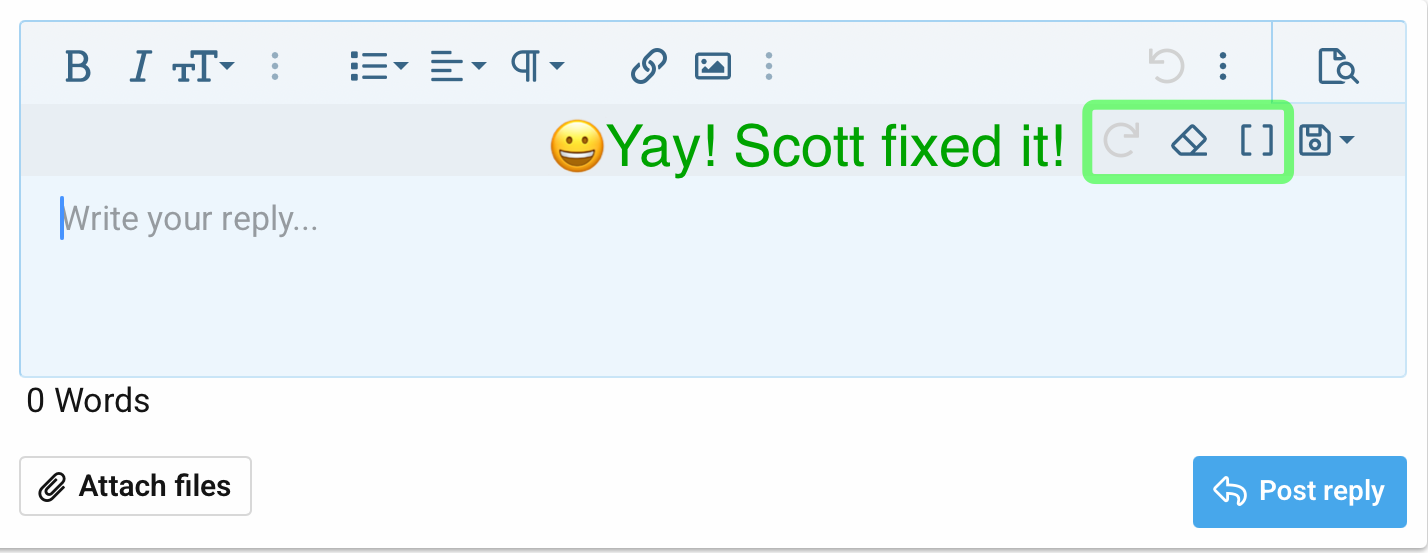Image resolution: width=1428 pixels, height=553 pixels.
Task: Open the font size dropdown
Action: [x=204, y=67]
